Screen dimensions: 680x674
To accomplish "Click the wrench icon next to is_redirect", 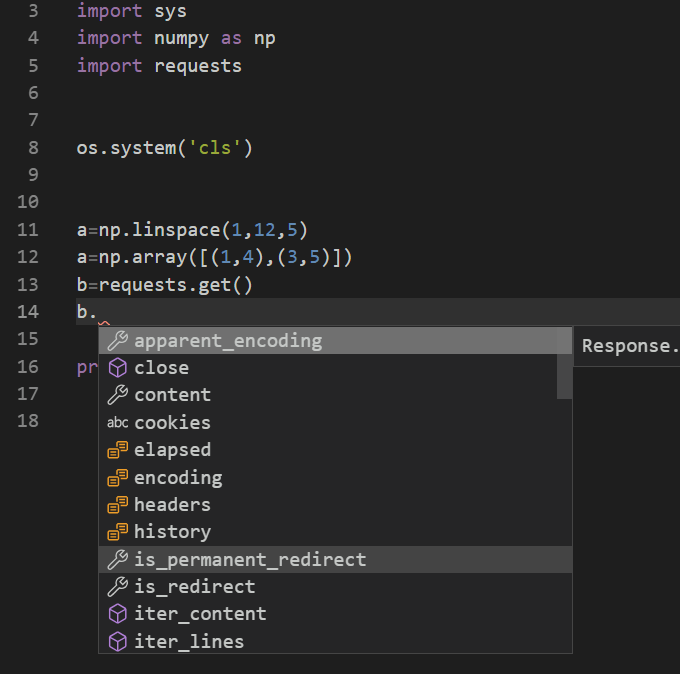I will point(118,587).
